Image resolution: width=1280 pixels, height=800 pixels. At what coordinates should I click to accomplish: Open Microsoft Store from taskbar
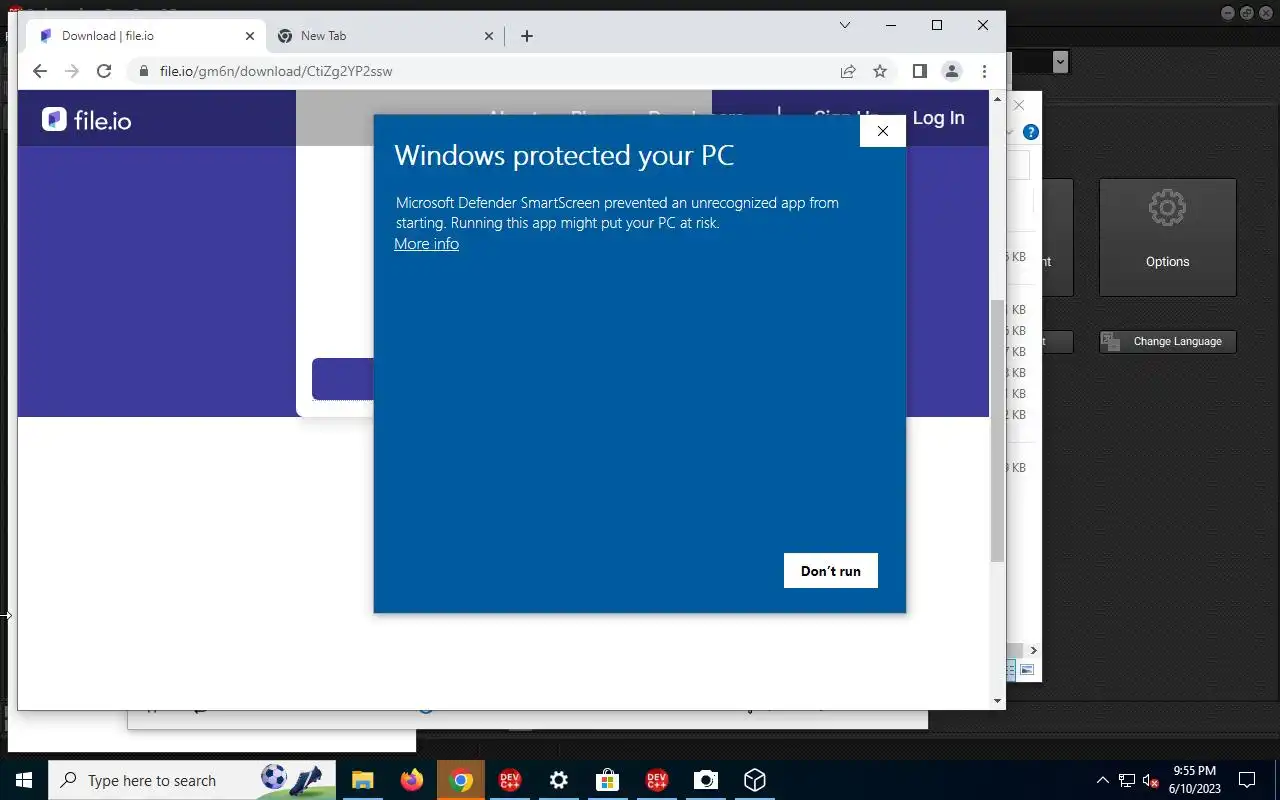(x=607, y=780)
